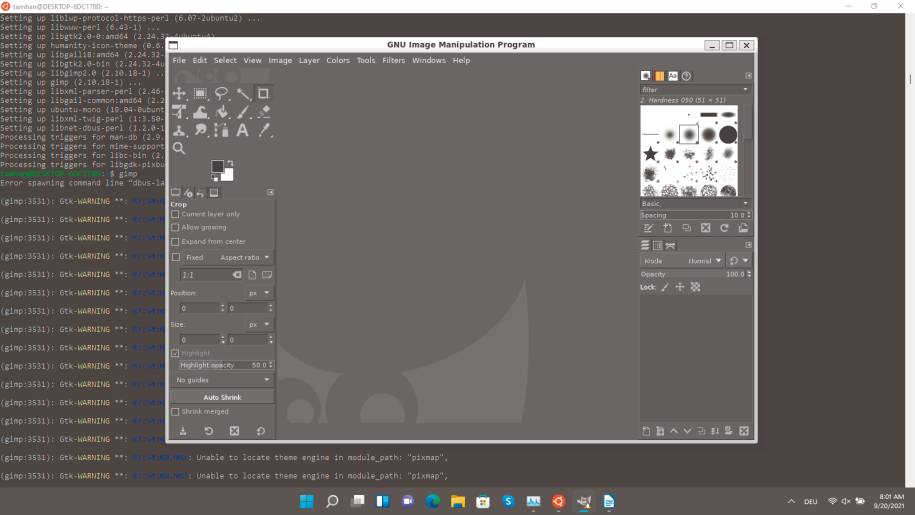Click the 1:1 aspect ratio input field
The image size is (915, 515).
click(211, 275)
